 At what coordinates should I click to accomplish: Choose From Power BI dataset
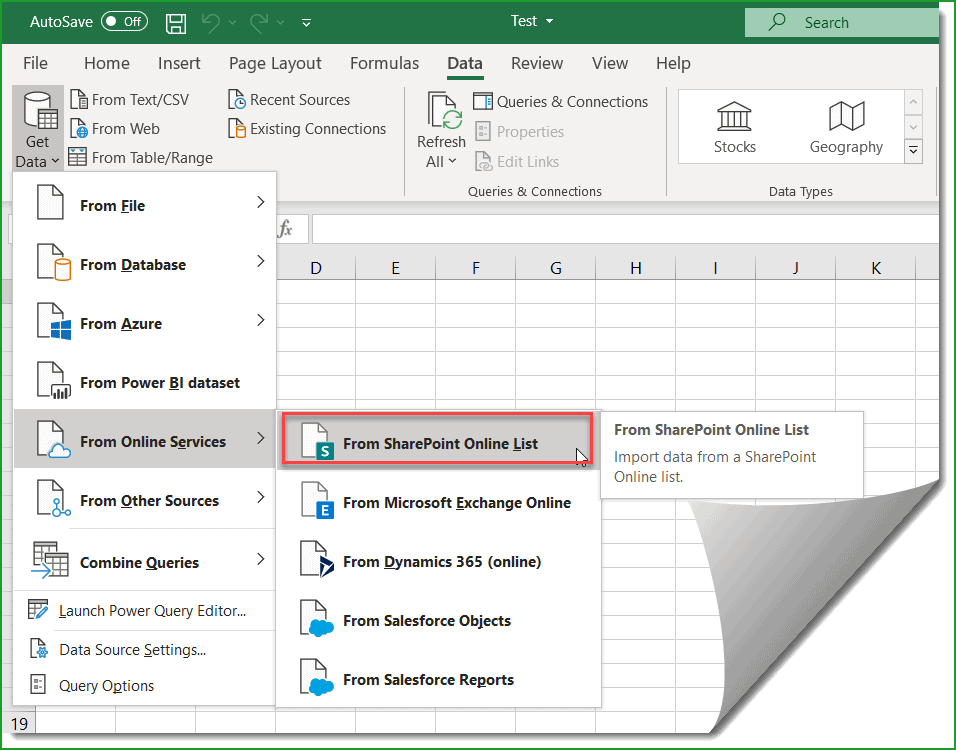[144, 382]
